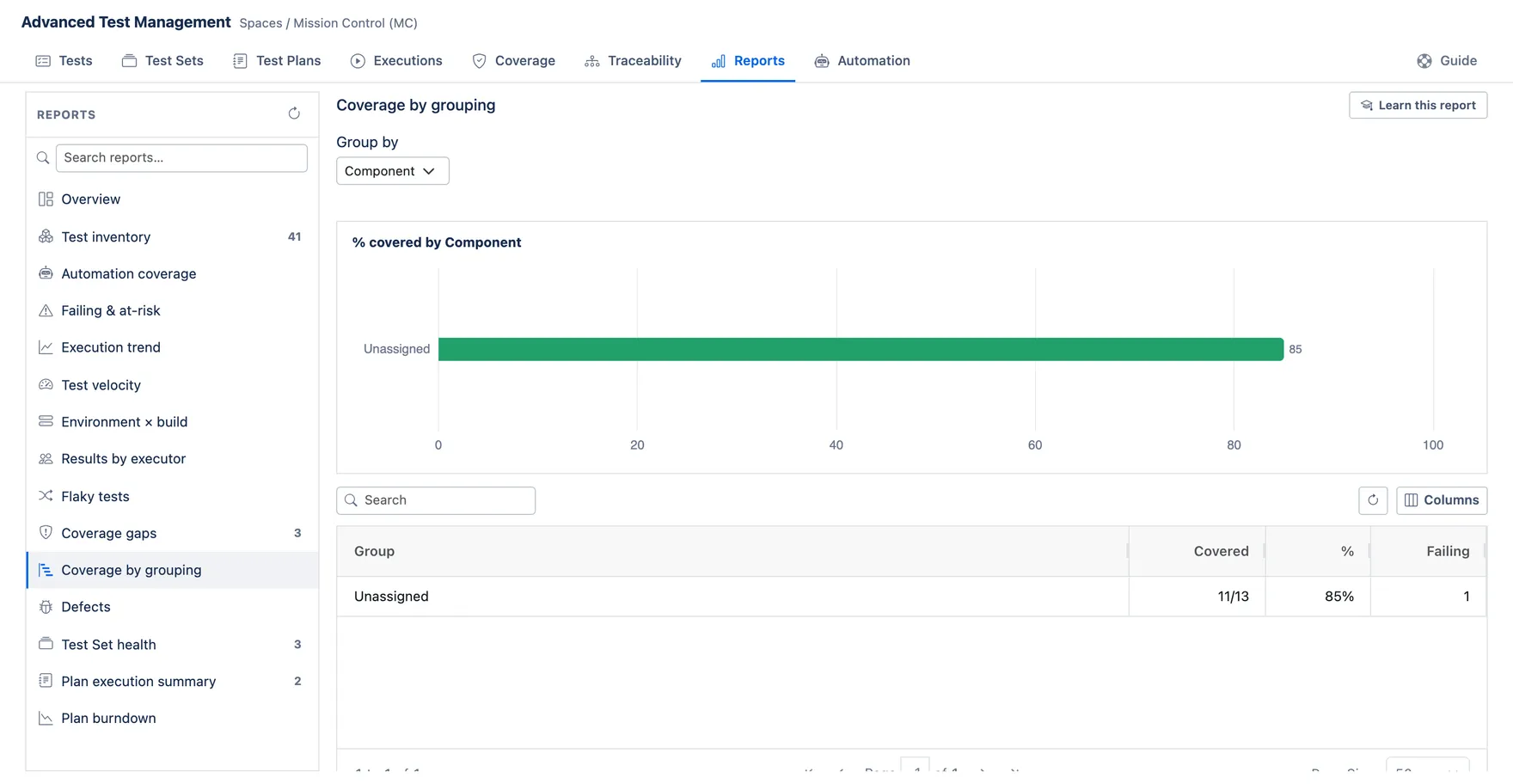Open Plan execution summary report
This screenshot has width=1513, height=784.
172,682
